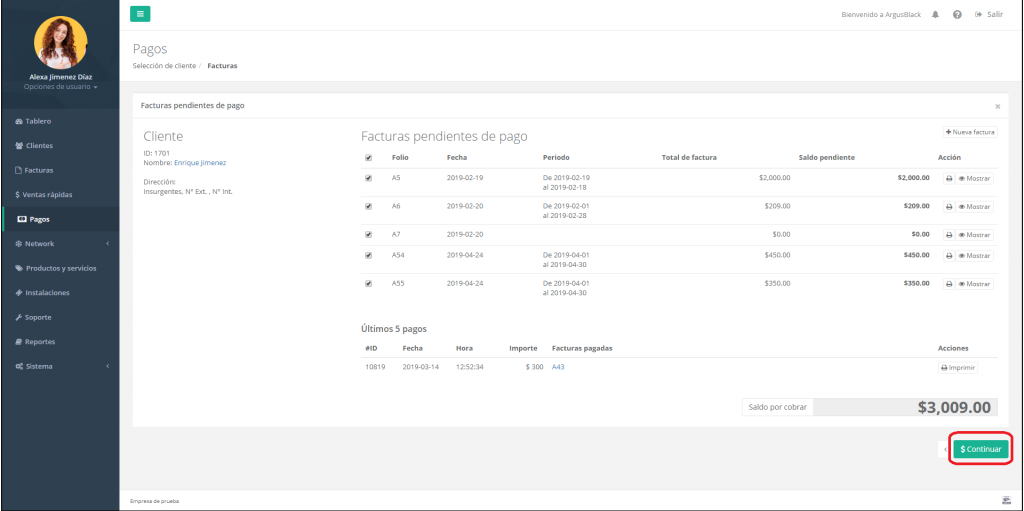1024x511 pixels.
Task: Select Pagos in the sidebar
Action: click(x=33, y=220)
